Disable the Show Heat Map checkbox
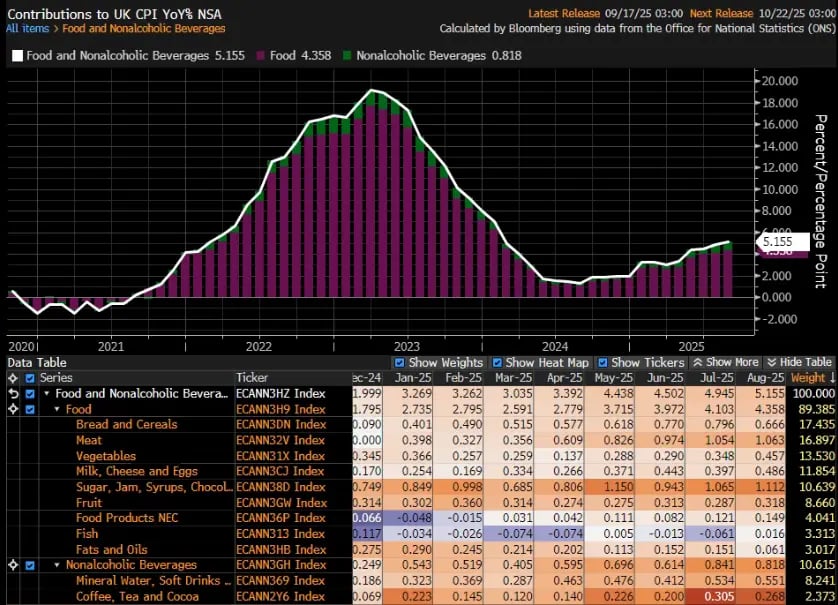 pos(497,362)
